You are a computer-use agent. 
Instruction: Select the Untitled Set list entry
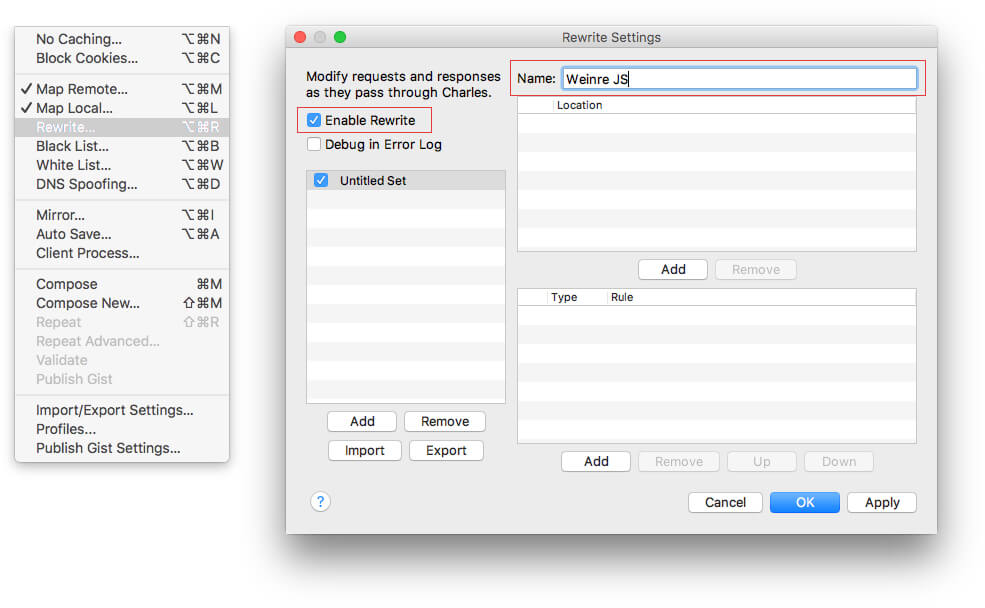400,181
